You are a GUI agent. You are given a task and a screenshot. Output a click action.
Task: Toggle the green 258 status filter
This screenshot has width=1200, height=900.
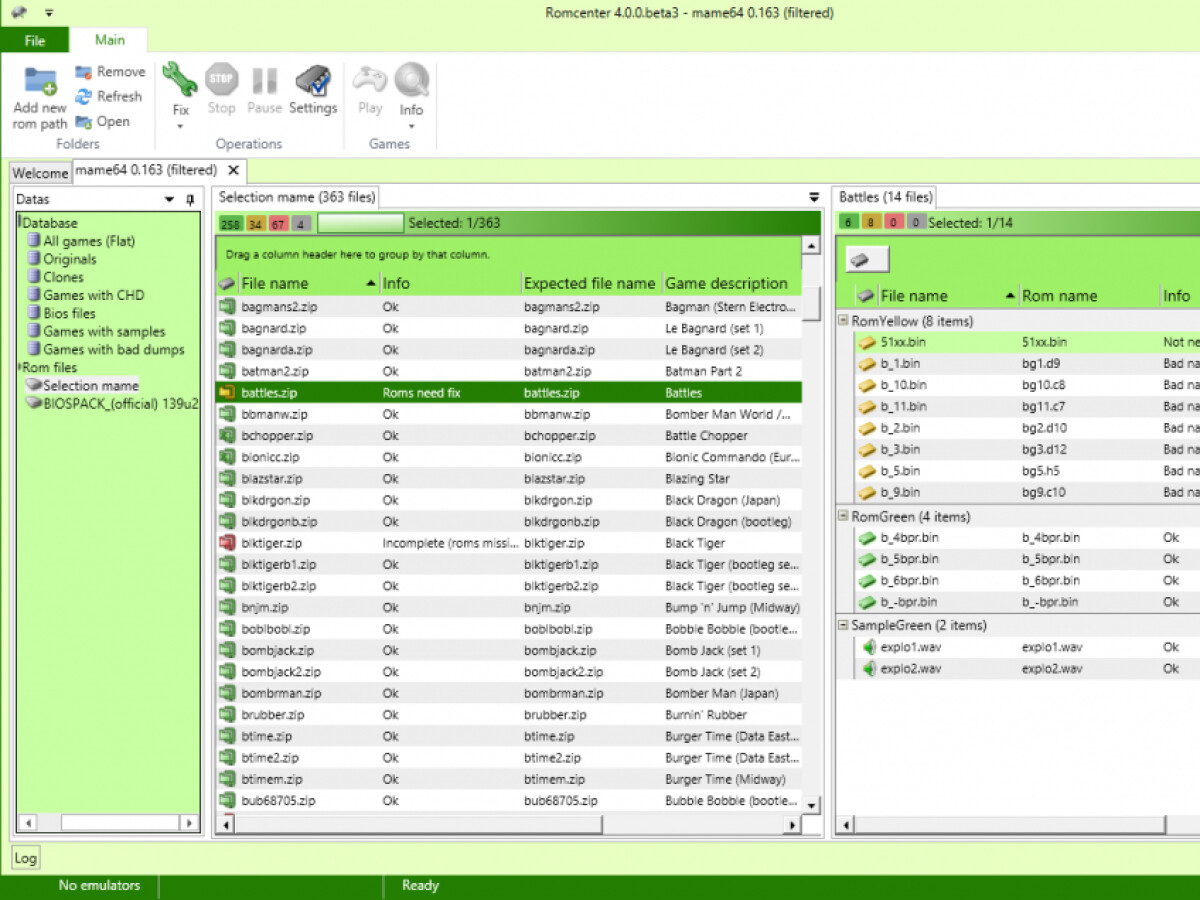pyautogui.click(x=230, y=224)
